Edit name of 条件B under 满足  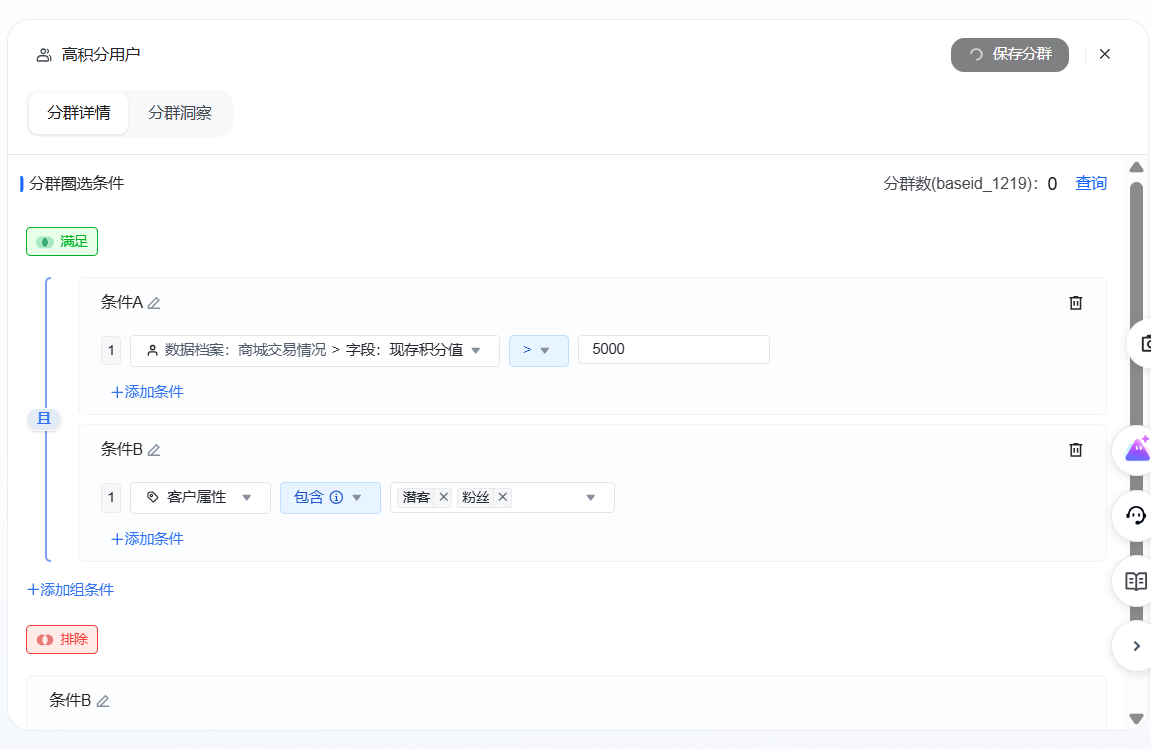153,449
